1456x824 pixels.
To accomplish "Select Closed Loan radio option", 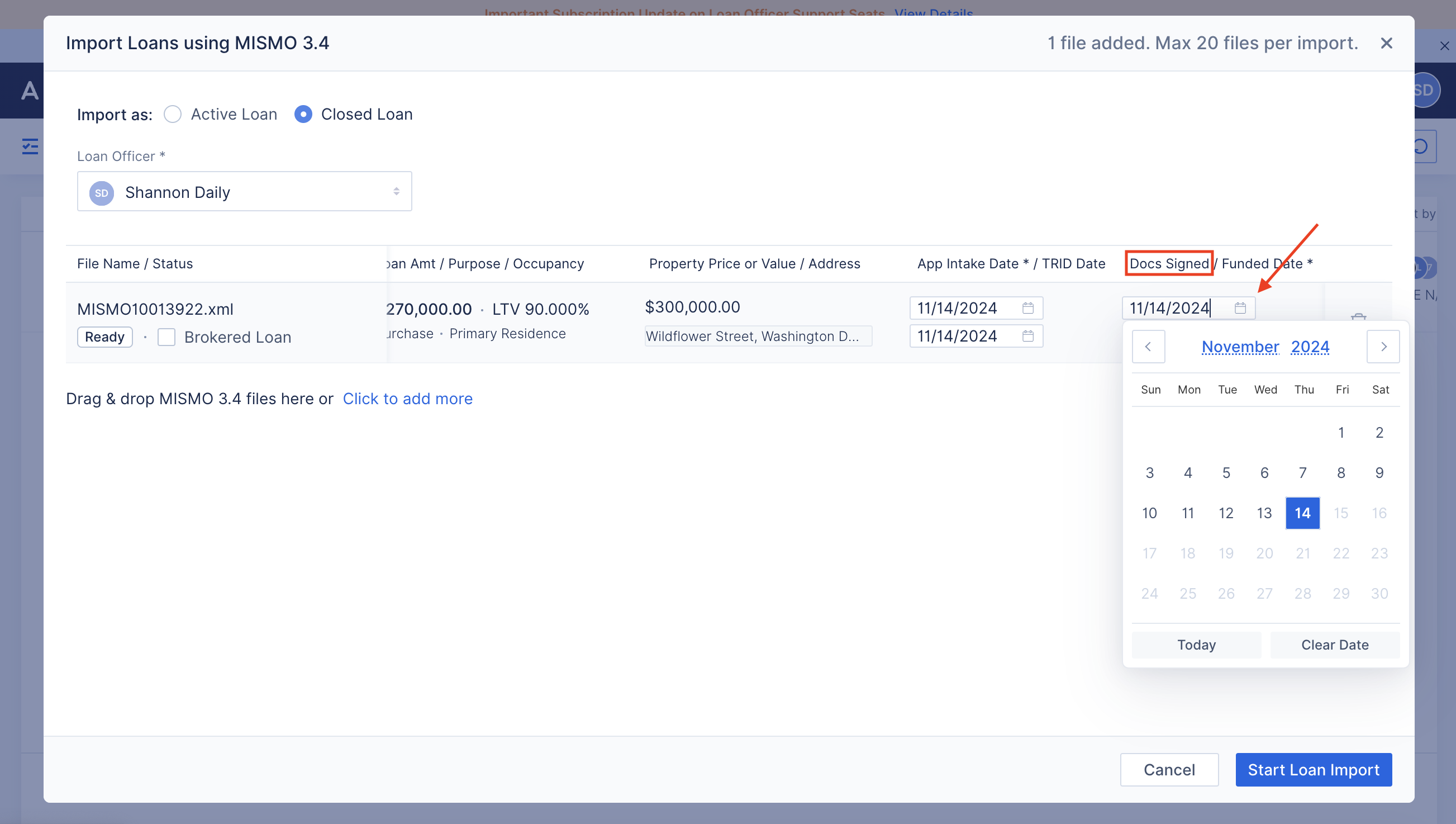I will point(303,114).
